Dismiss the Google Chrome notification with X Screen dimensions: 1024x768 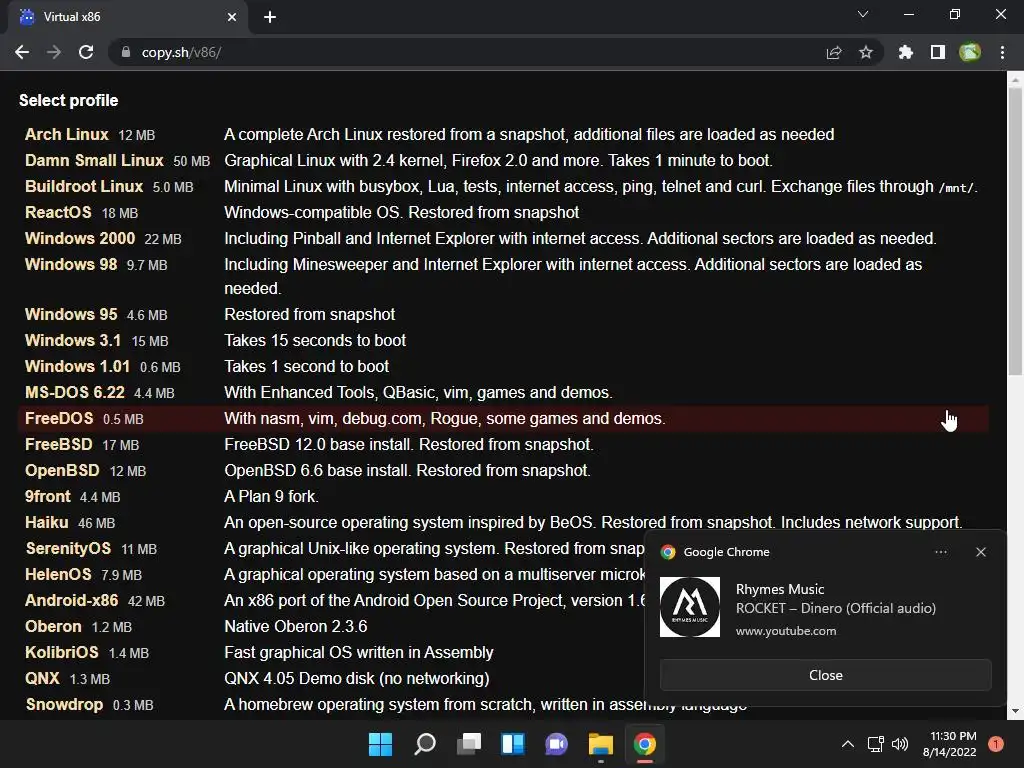(980, 552)
